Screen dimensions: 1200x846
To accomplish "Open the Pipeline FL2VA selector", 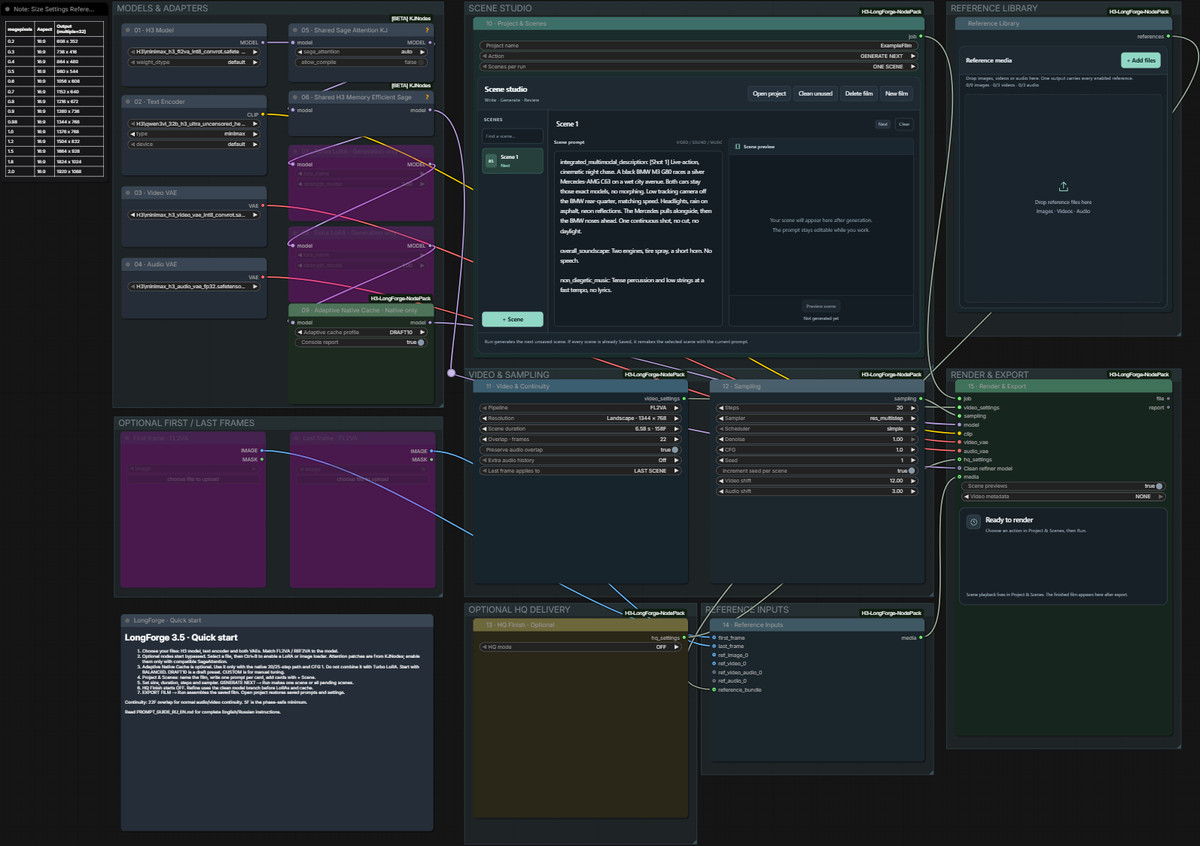I will click(x=580, y=408).
